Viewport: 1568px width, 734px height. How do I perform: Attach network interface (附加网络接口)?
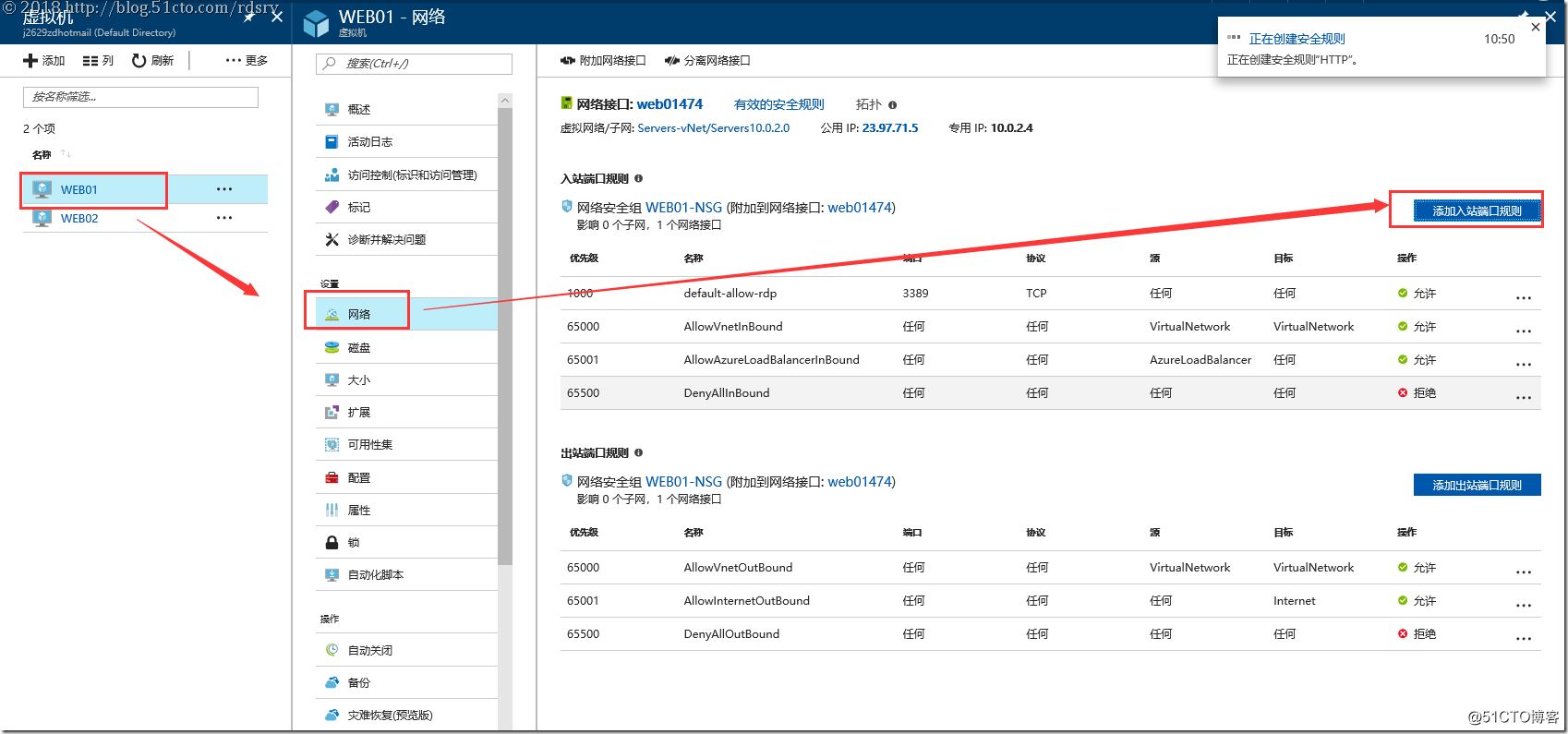pos(603,60)
